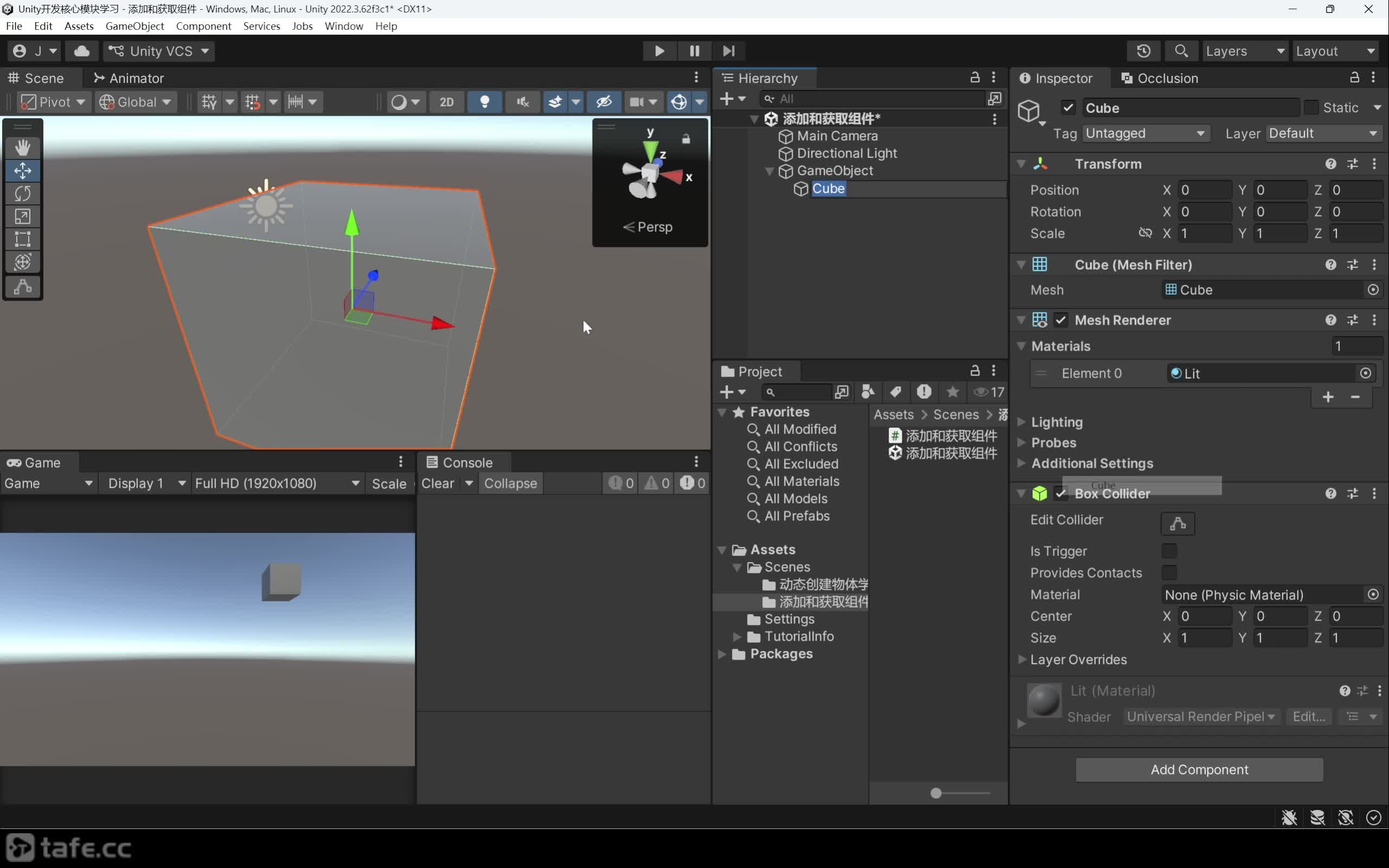Screen dimensions: 1389x868
Task: Remove material element with minus button
Action: [x=1355, y=397]
